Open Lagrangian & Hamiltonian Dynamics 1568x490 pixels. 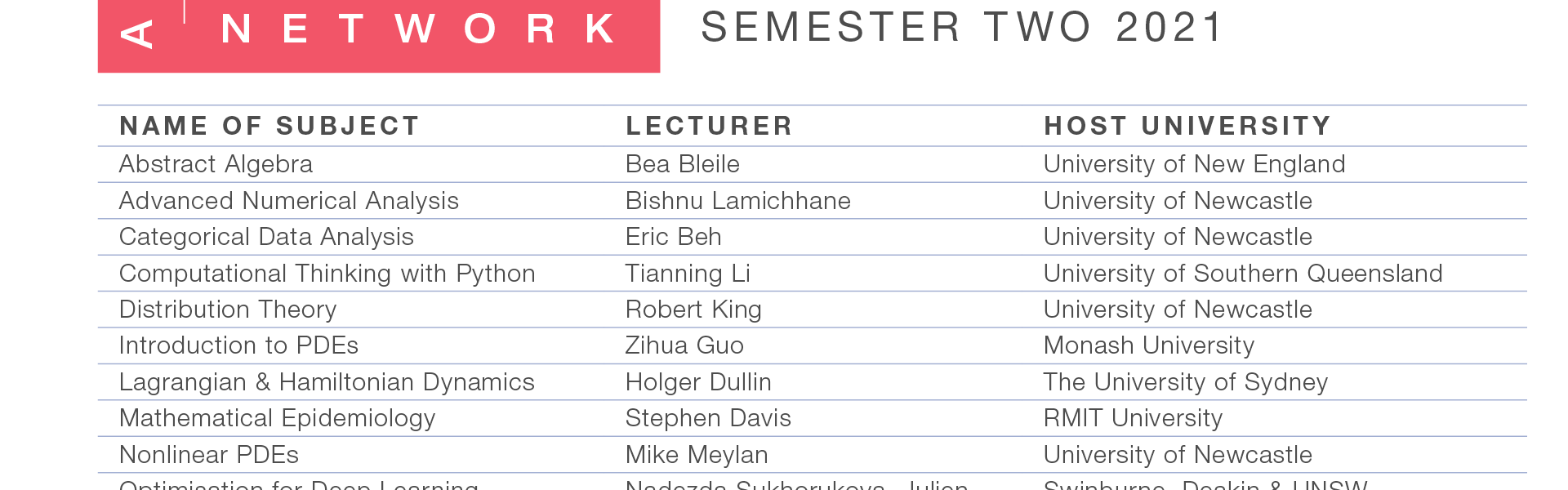point(327,382)
